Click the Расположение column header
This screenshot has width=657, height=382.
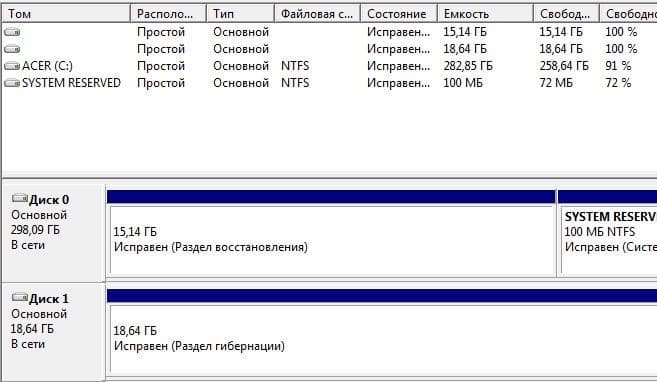tap(168, 14)
